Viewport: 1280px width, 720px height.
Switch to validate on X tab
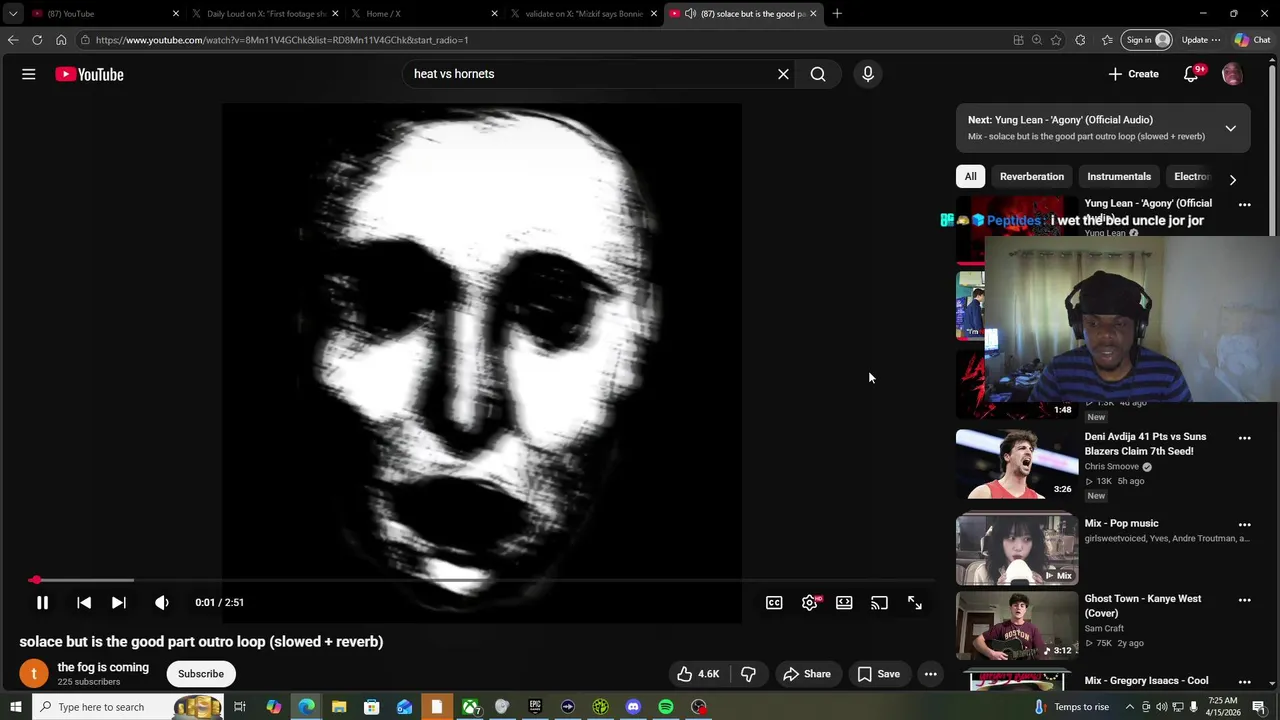582,14
